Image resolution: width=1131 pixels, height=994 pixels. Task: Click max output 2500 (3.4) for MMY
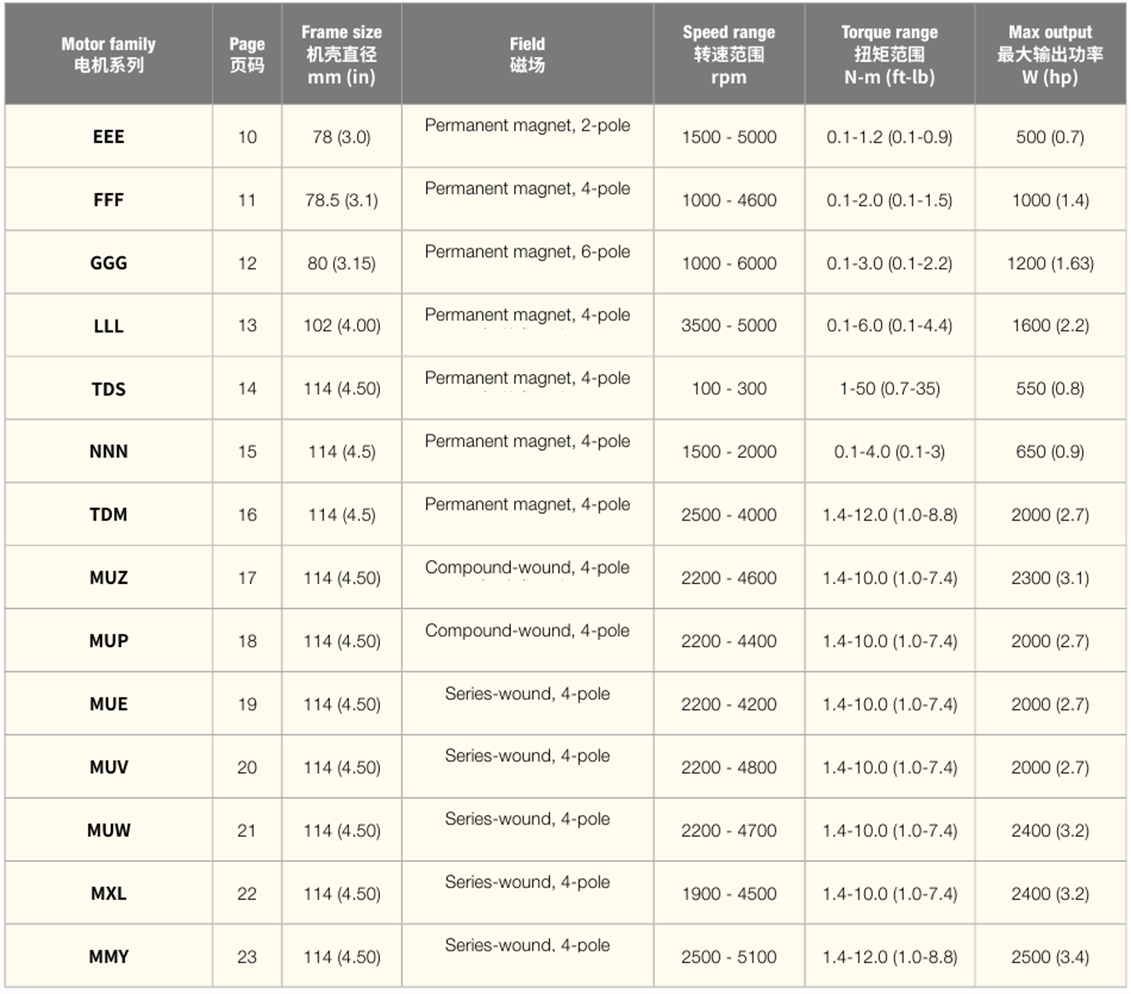point(1050,956)
